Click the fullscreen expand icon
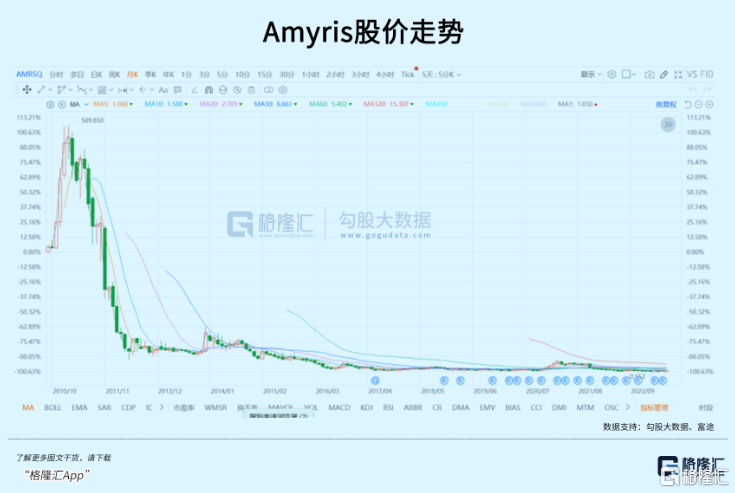This screenshot has height=493, width=735. click(x=678, y=75)
